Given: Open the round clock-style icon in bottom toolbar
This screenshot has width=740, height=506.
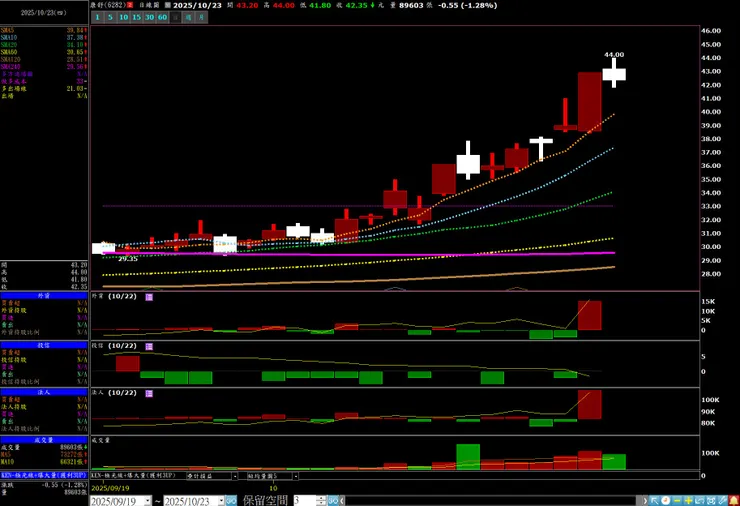Looking at the screenshot, I should pyautogui.click(x=665, y=500).
